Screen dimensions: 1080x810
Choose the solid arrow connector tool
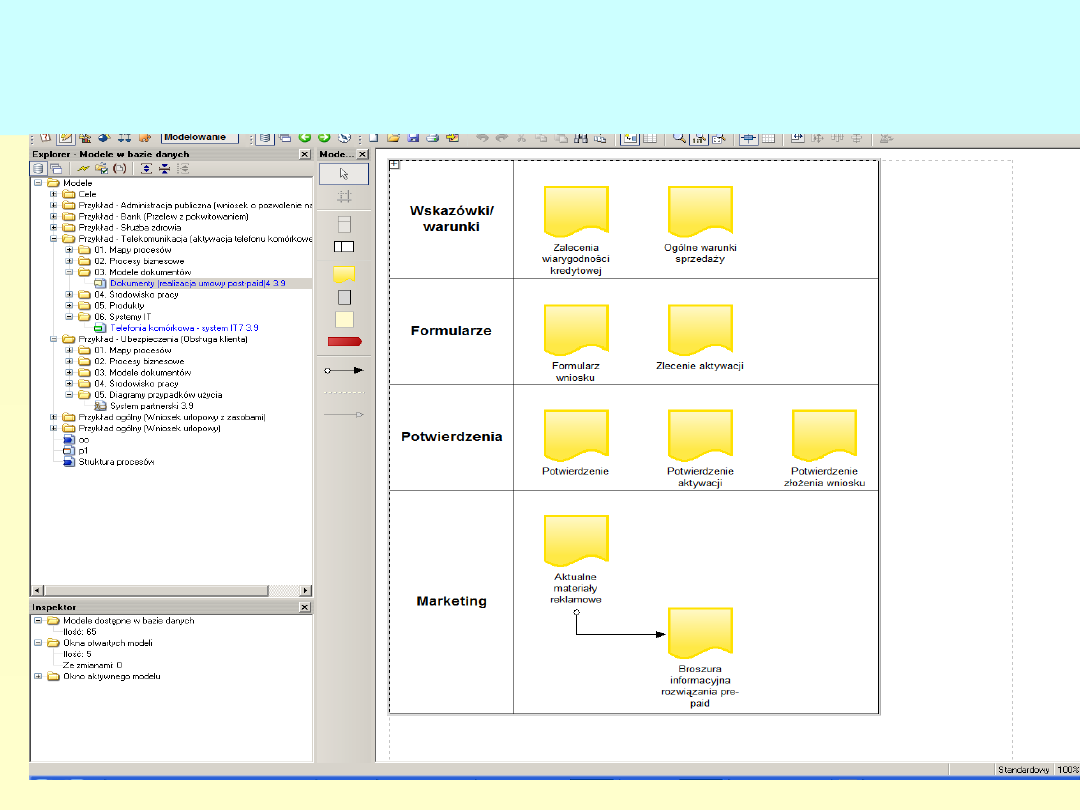click(x=343, y=370)
